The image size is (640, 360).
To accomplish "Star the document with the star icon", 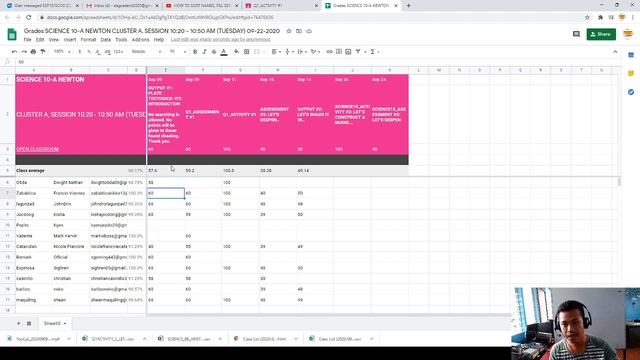I will coord(289,31).
